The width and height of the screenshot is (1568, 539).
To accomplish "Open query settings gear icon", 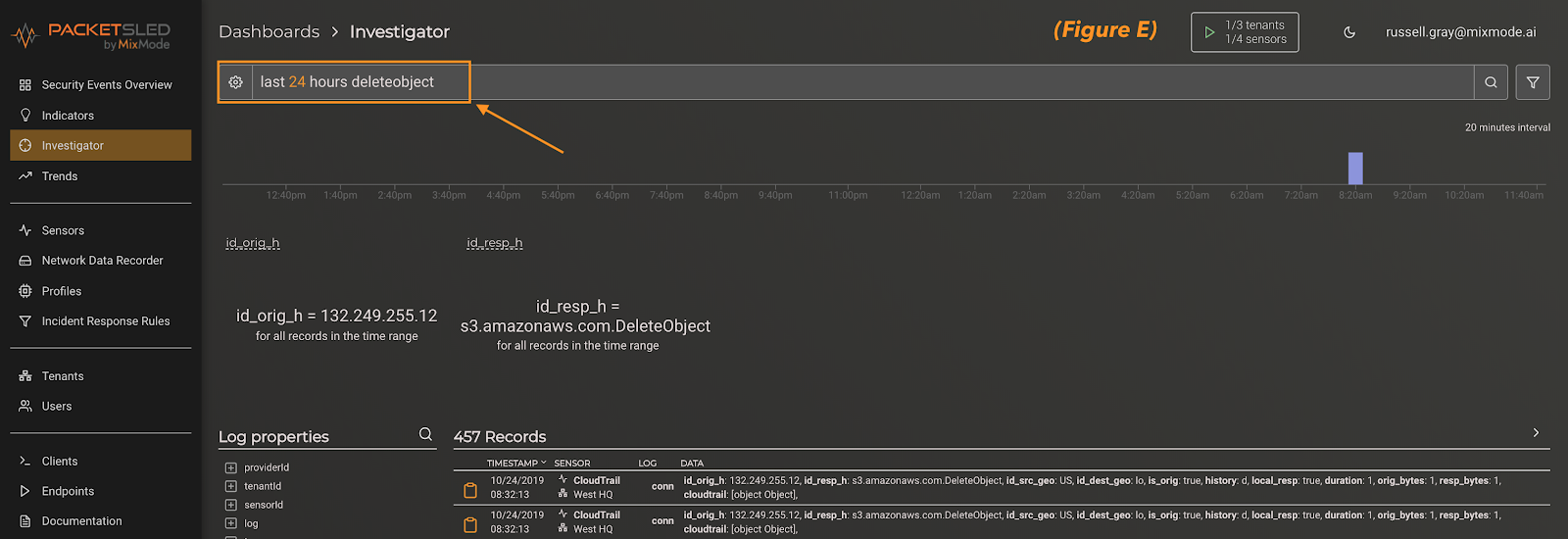I will click(x=235, y=82).
